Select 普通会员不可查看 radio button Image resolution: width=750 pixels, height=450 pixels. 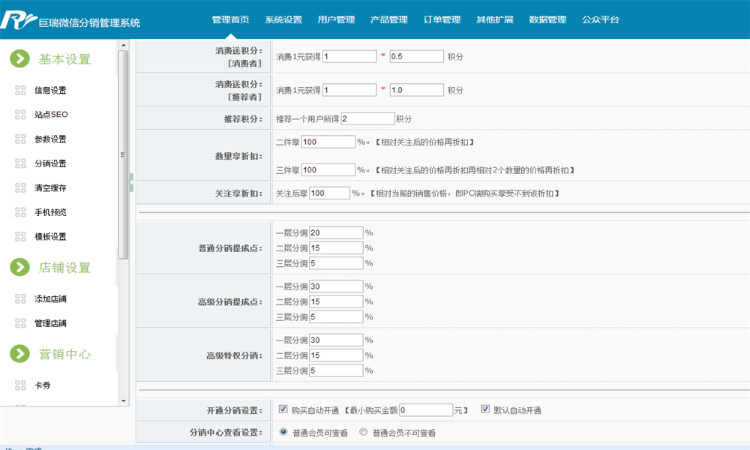tap(364, 432)
